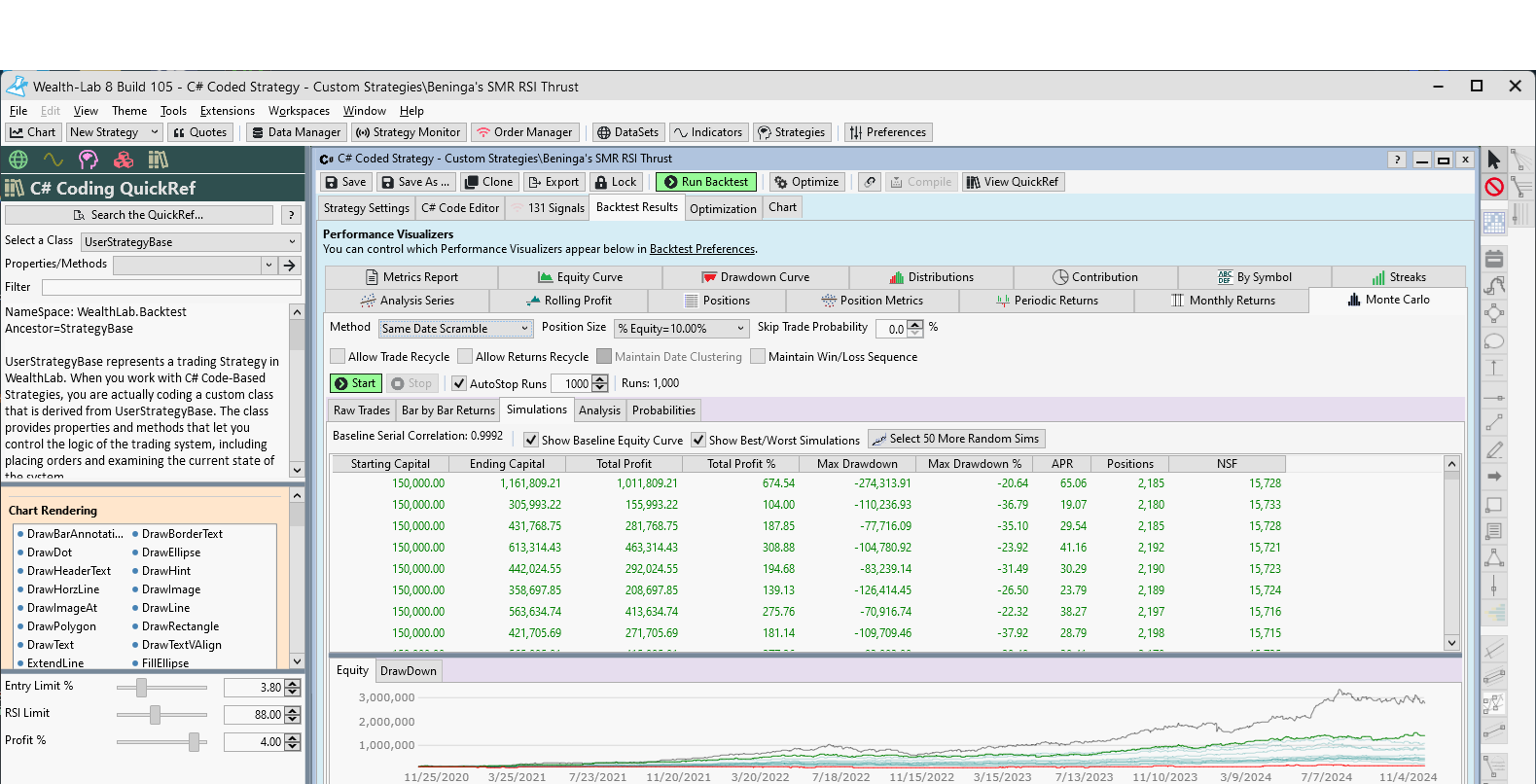
Task: Click the QuickRef Filter input field
Action: tap(171, 288)
